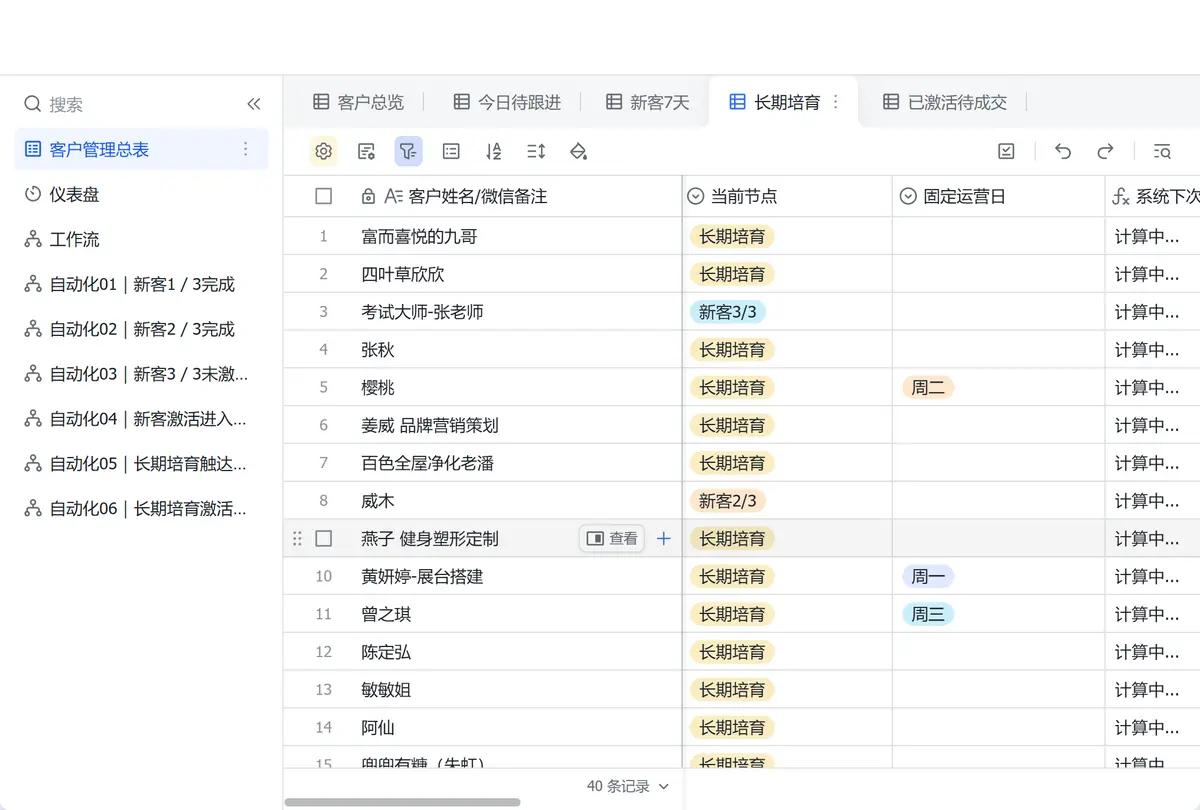1200x810 pixels.
Task: Open the row height tool
Action: [x=536, y=151]
